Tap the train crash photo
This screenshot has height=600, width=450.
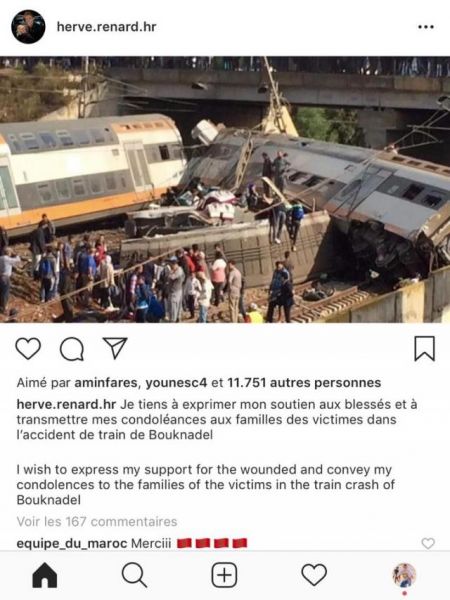(x=225, y=190)
